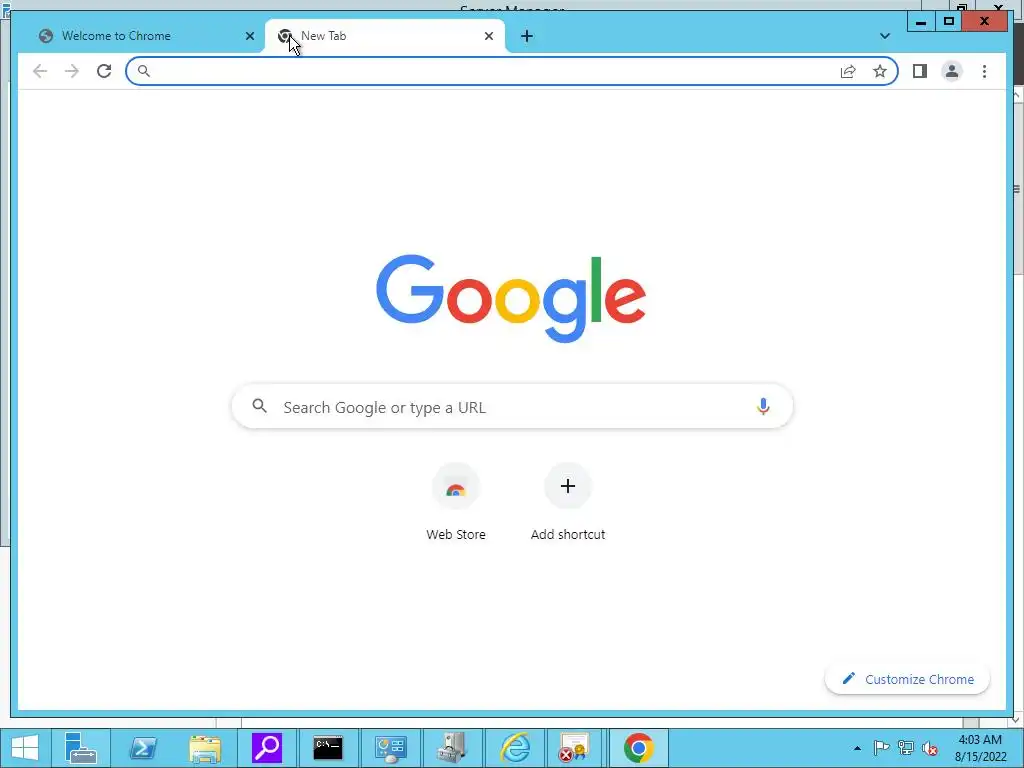Show hidden system tray icons
Screen dimensions: 1024x768
857,748
